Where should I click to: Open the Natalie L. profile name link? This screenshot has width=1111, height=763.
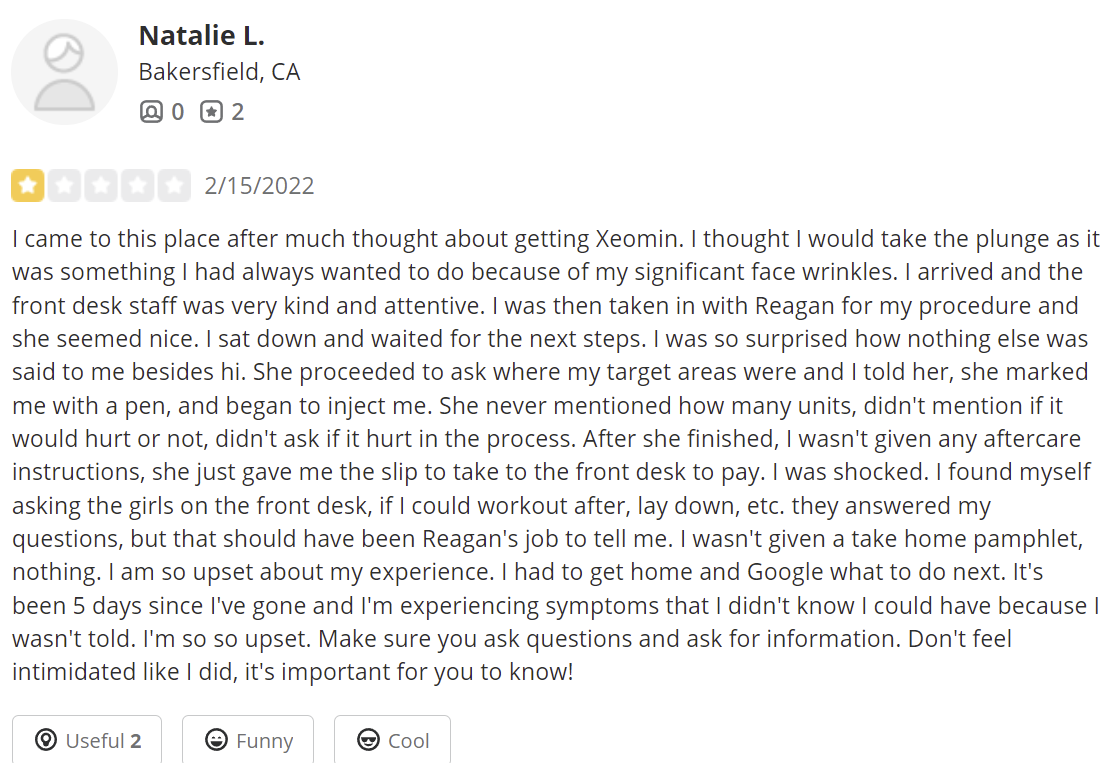click(x=201, y=36)
